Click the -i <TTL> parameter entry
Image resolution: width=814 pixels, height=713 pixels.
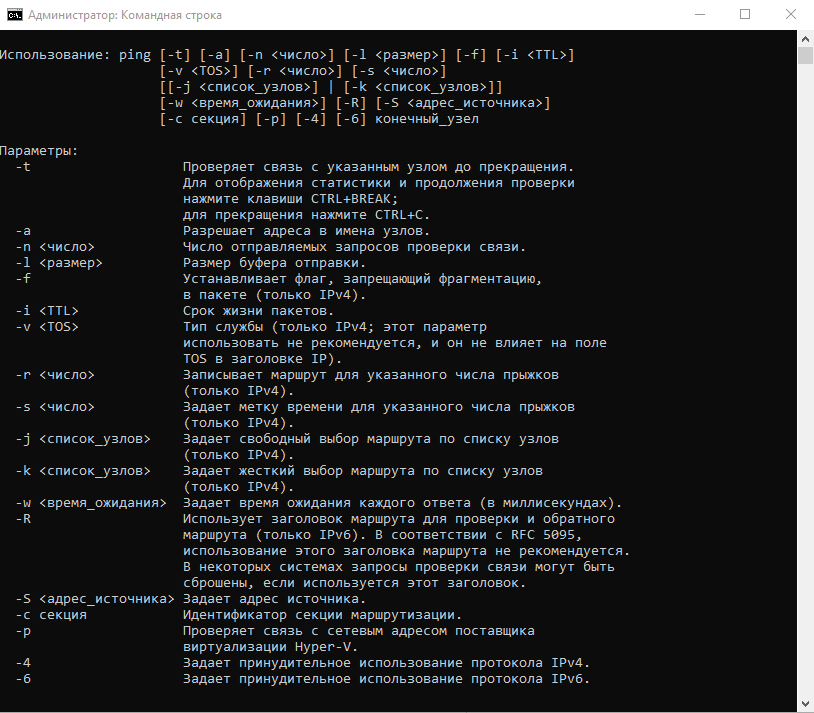tap(48, 311)
